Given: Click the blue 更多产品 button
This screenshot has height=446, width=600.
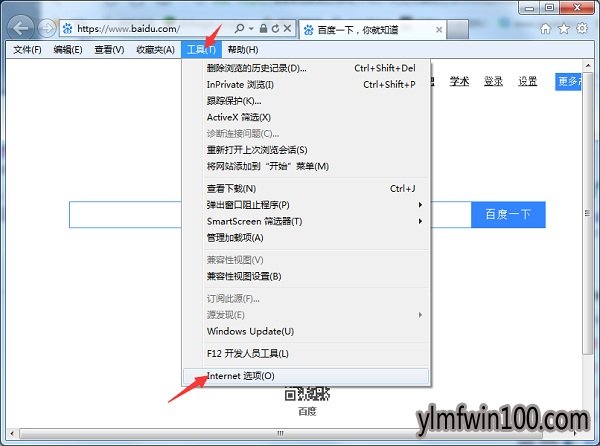Looking at the screenshot, I should (568, 82).
